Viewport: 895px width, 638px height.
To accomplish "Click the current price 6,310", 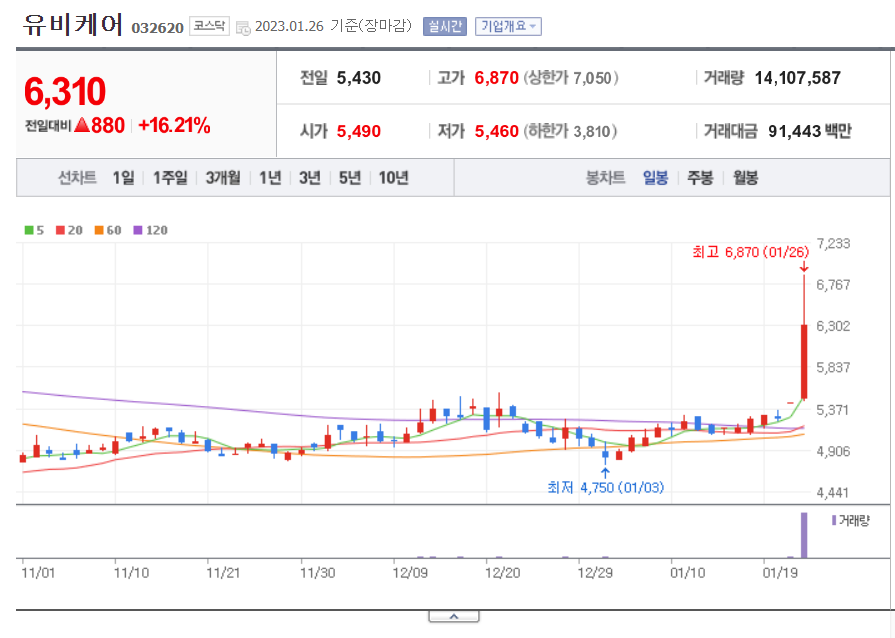I will 65,91.
